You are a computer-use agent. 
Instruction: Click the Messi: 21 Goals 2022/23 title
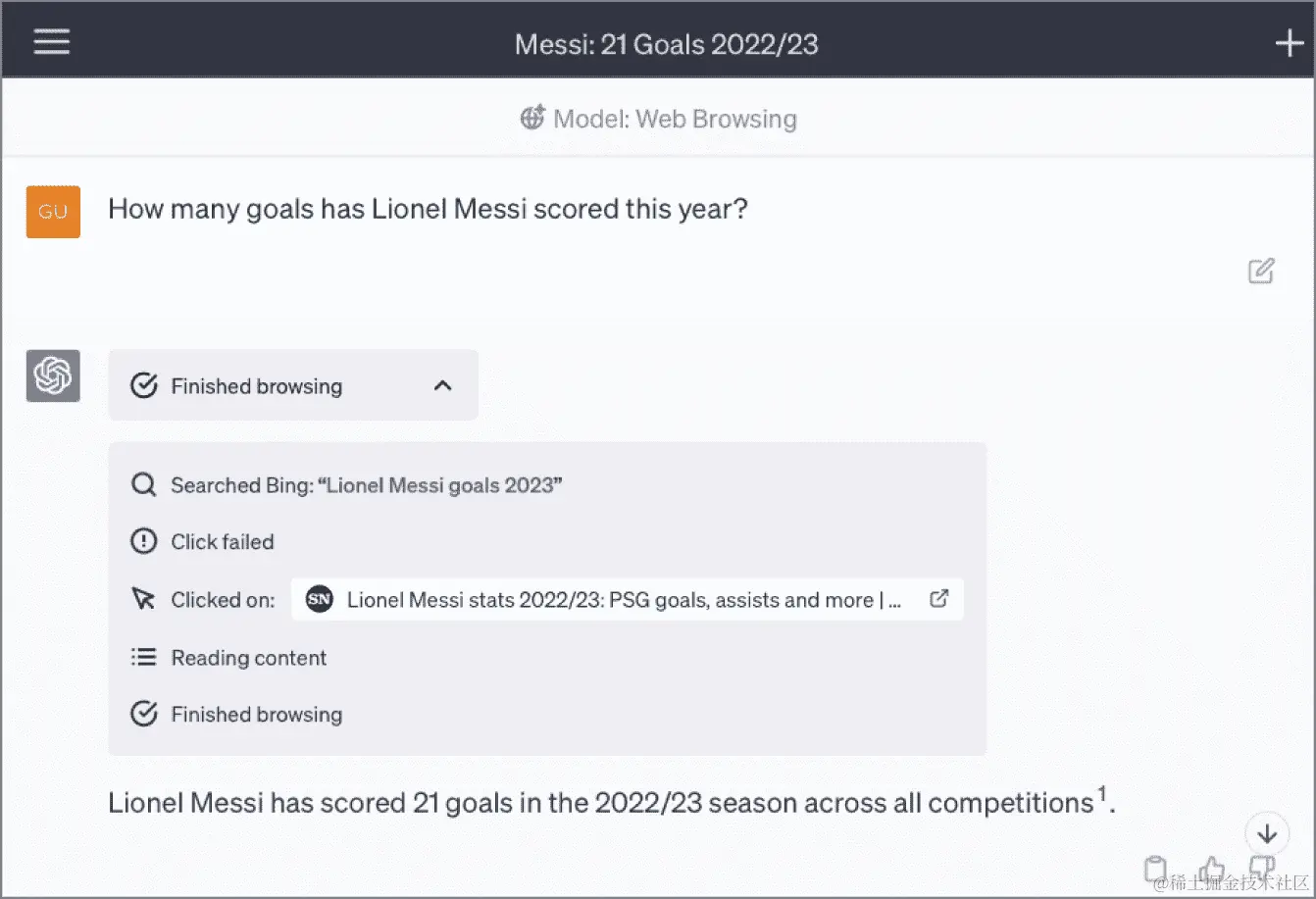tap(667, 44)
